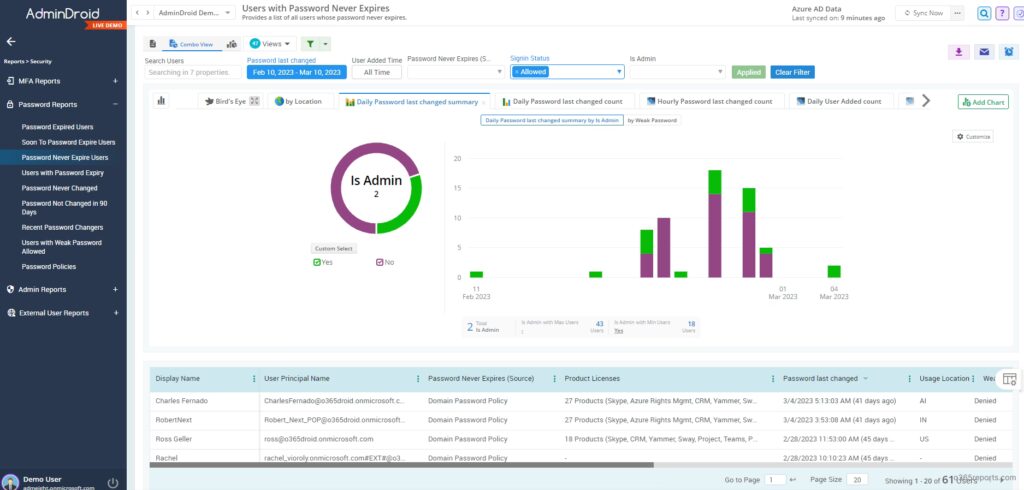Click the Clear Filter button
The width and height of the screenshot is (1024, 490).
tap(793, 72)
